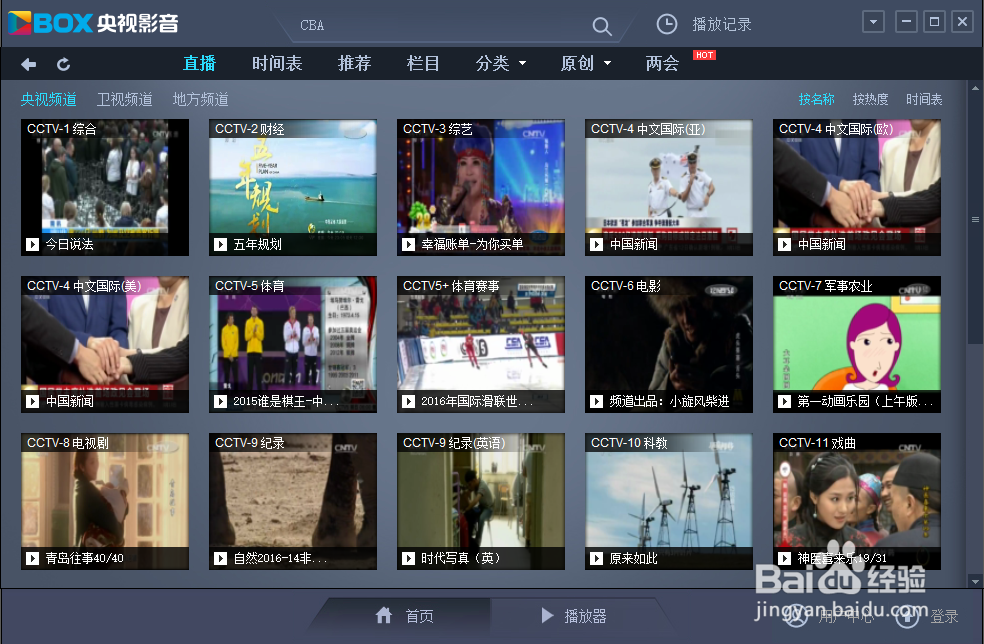Open the CCTV-2 财经 thumbnail

point(293,187)
